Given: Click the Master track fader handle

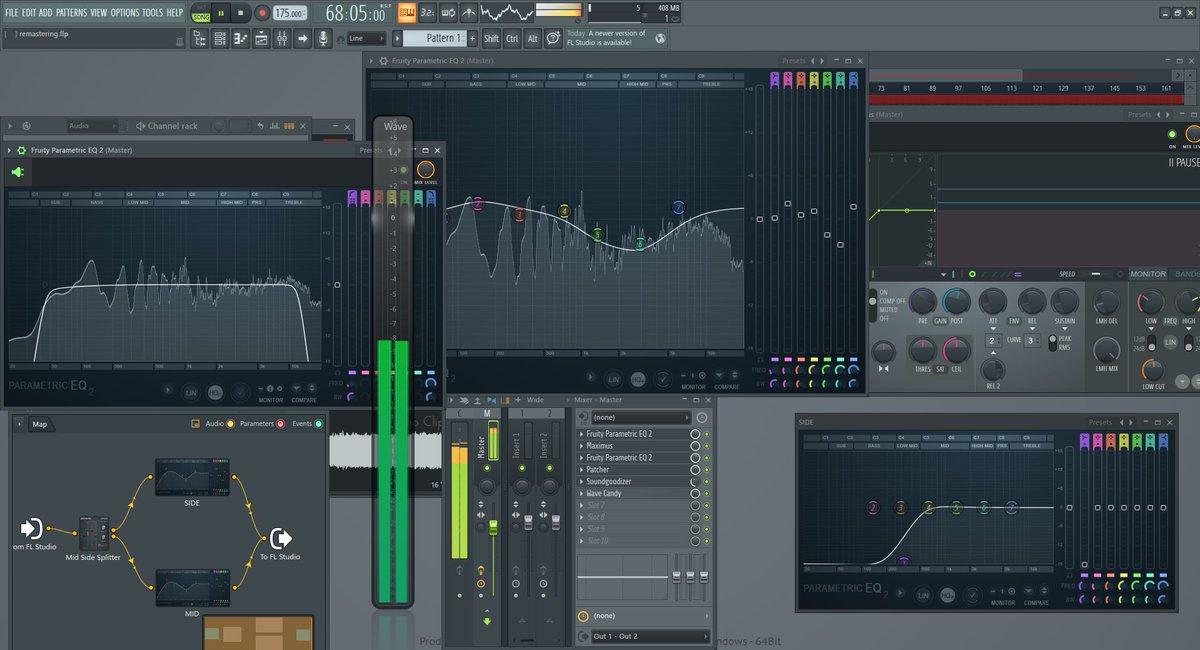Looking at the screenshot, I should (x=493, y=525).
